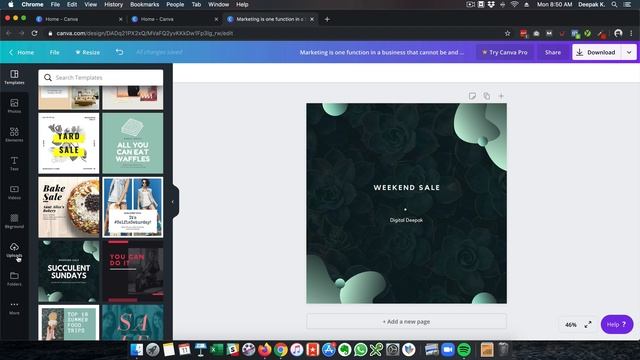This screenshot has height=360, width=640.
Task: Click the undo arrow in Canva toolbar
Action: pos(119,52)
